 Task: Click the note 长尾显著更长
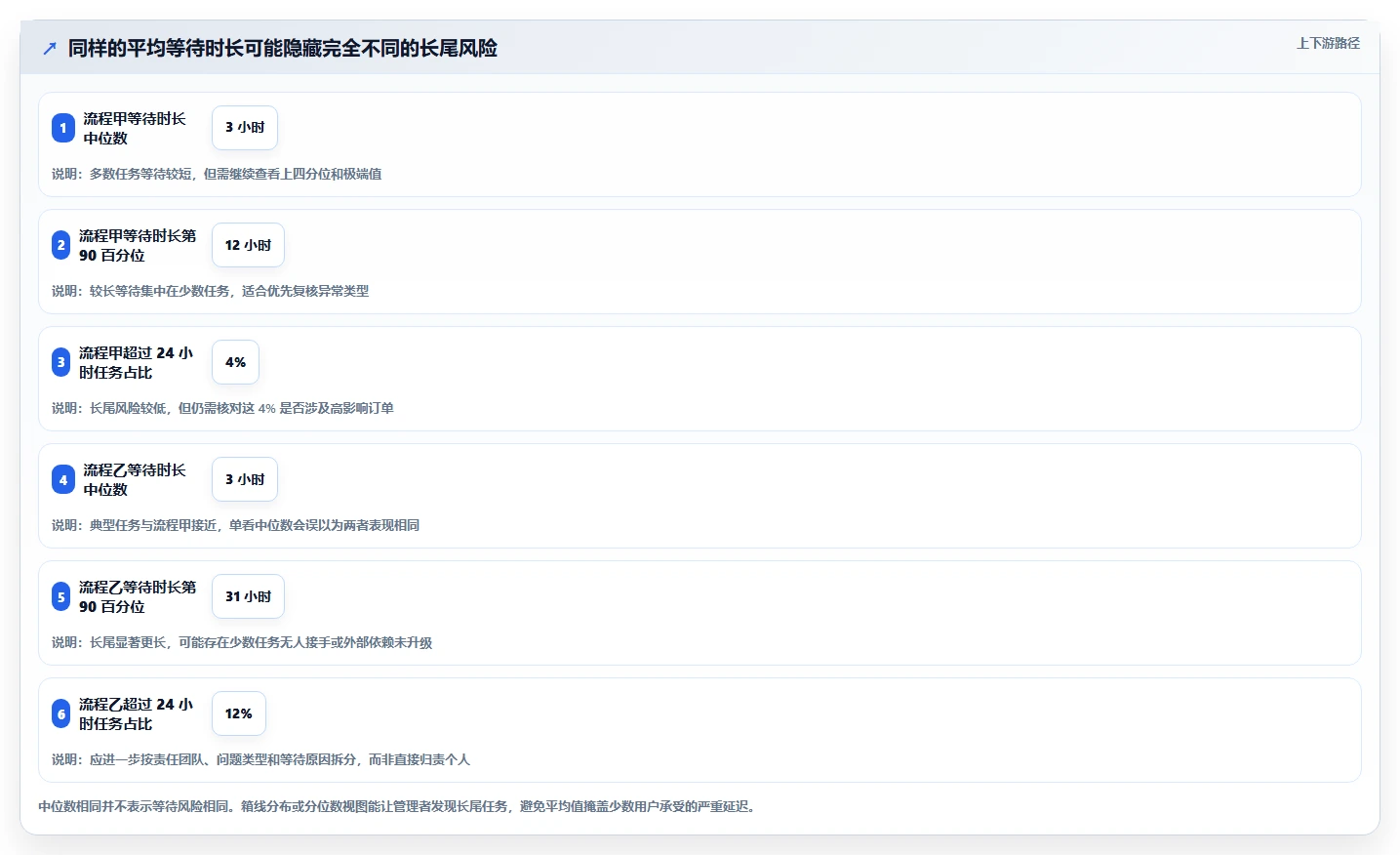(x=242, y=642)
